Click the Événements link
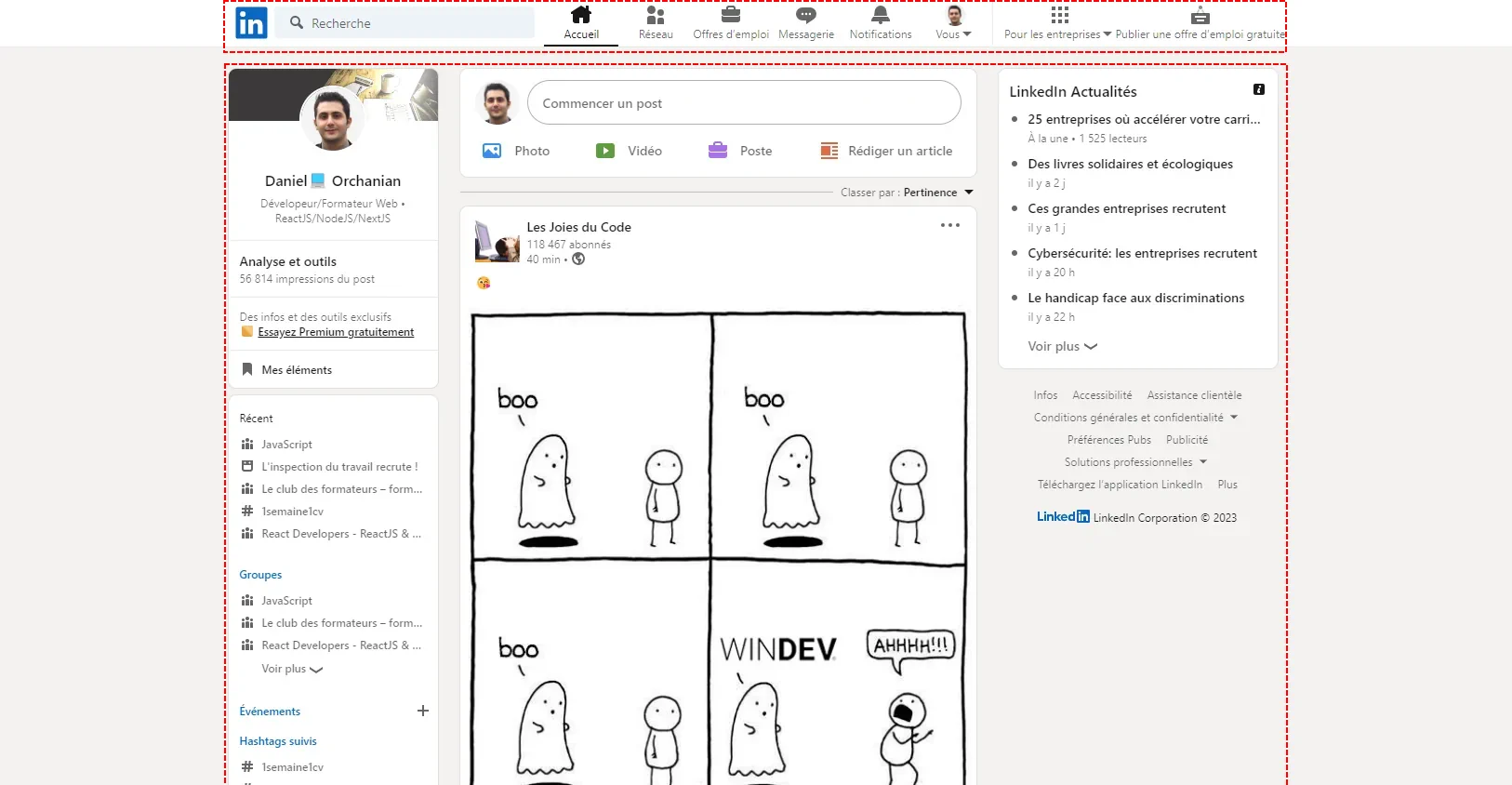Image resolution: width=1512 pixels, height=785 pixels. tap(270, 712)
